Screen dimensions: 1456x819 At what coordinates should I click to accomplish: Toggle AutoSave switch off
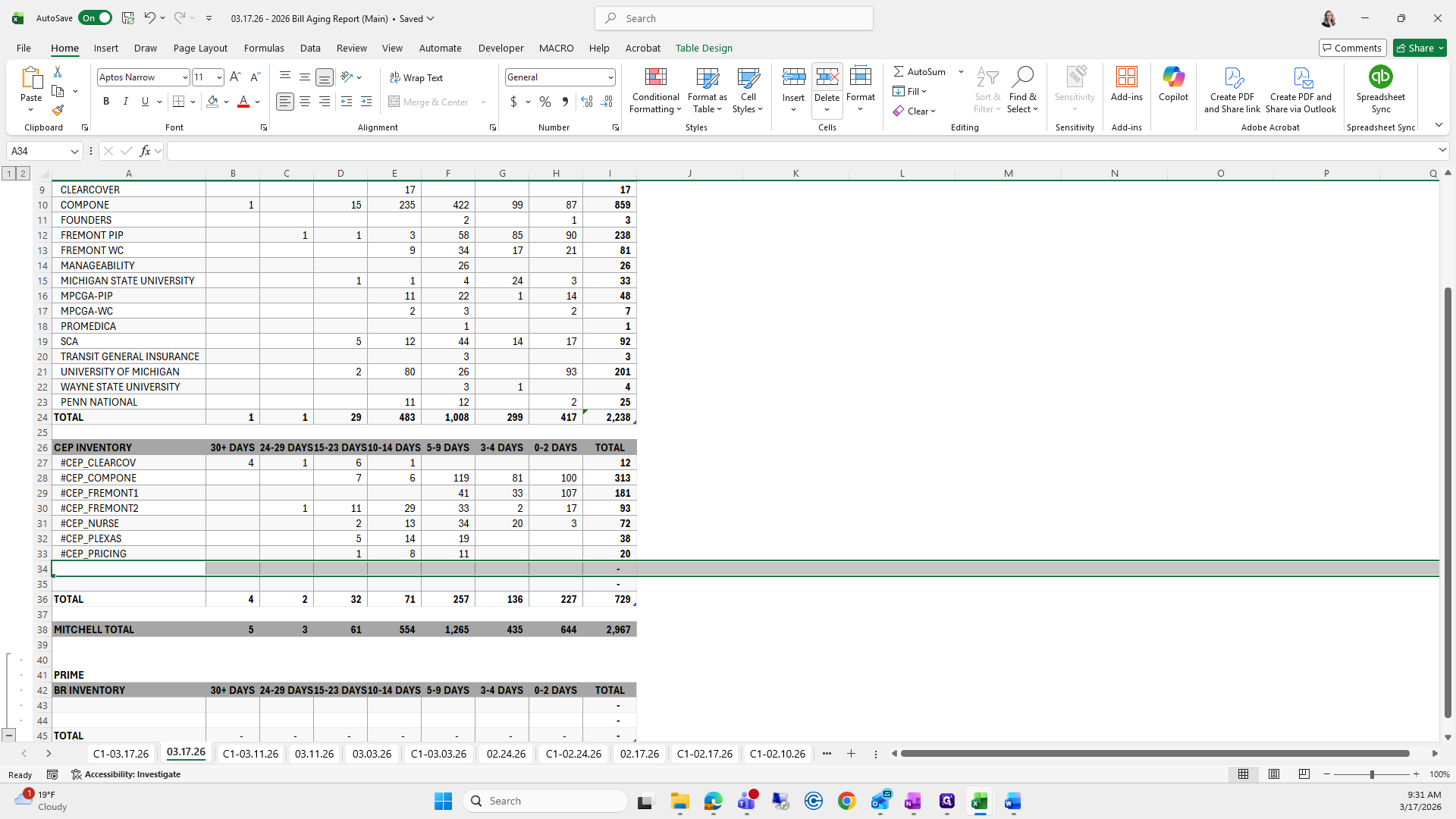coord(95,18)
